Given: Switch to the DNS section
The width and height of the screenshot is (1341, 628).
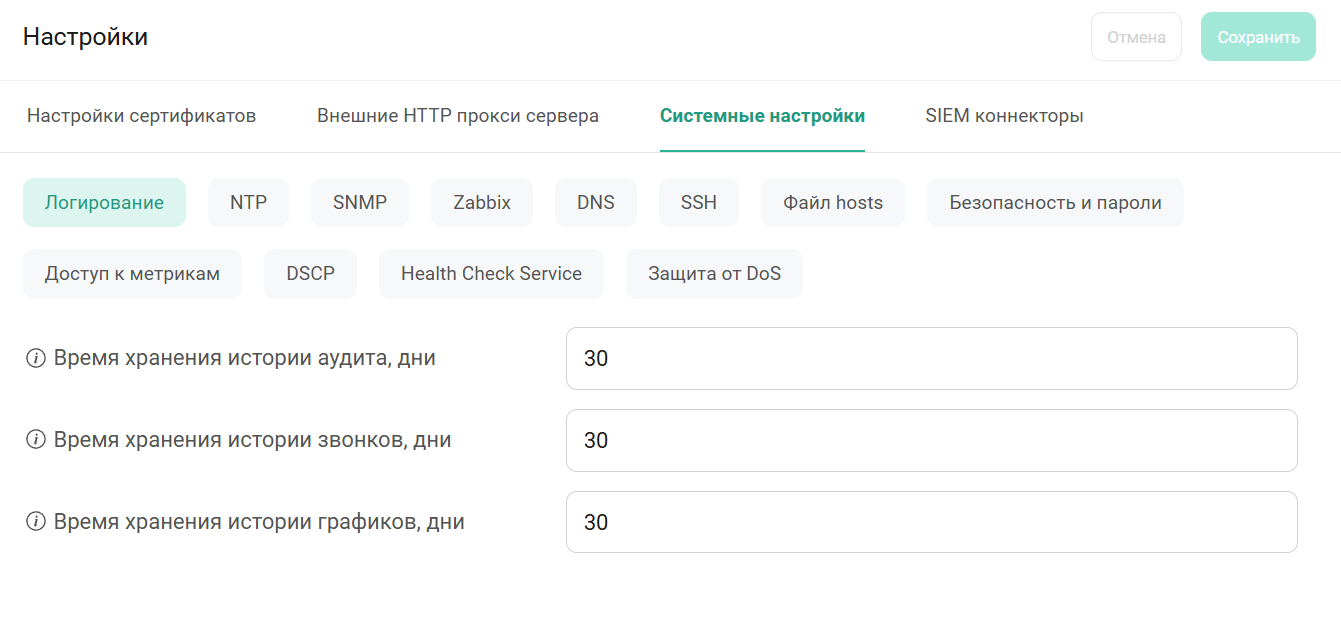Looking at the screenshot, I should pyautogui.click(x=596, y=203).
